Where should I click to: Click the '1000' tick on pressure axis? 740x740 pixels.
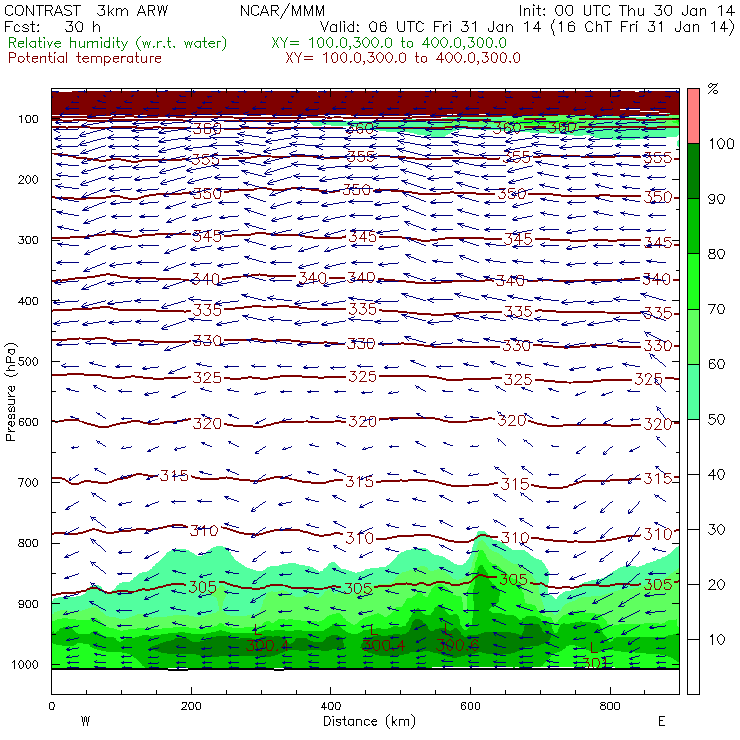(25, 664)
